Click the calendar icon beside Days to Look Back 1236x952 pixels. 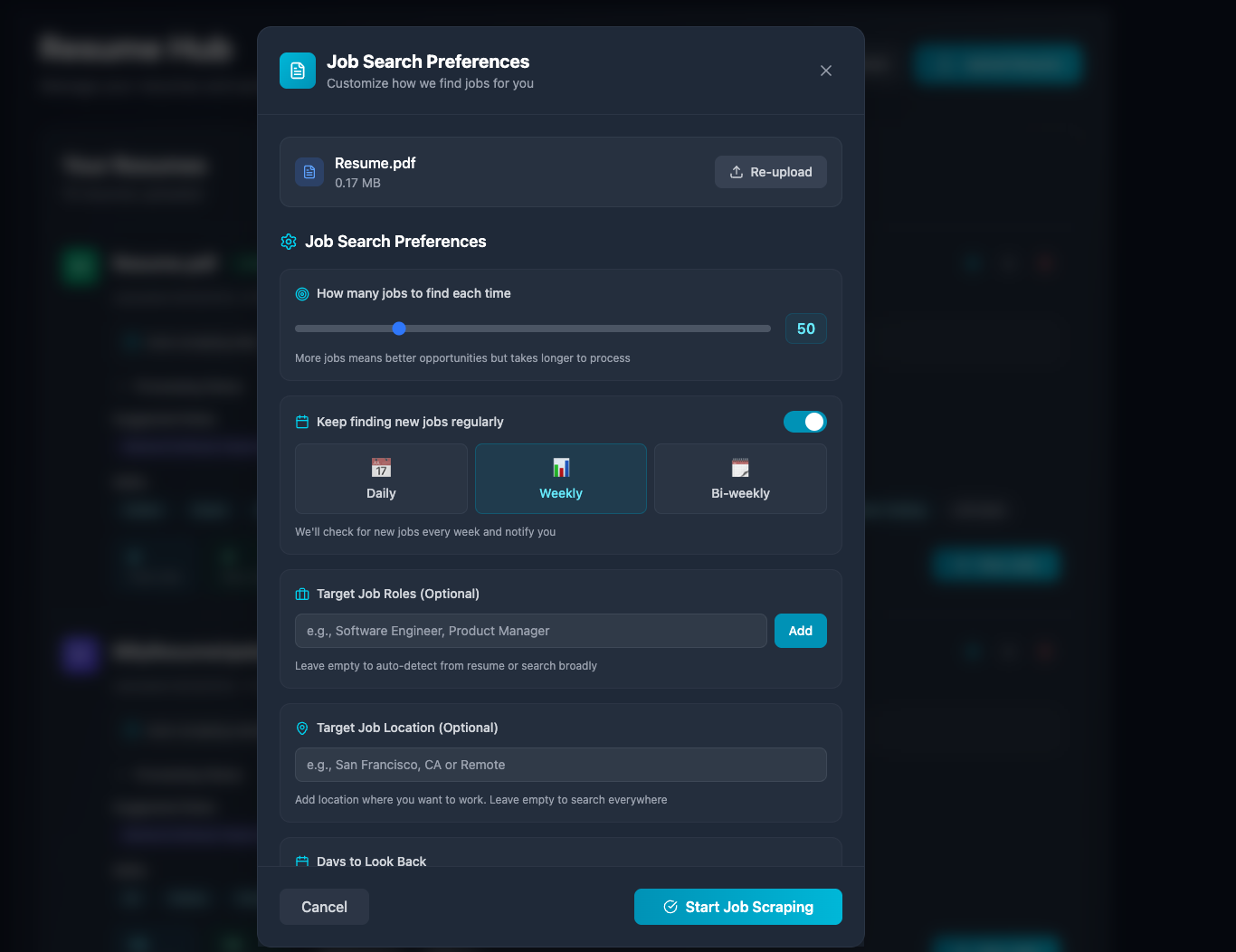[301, 861]
